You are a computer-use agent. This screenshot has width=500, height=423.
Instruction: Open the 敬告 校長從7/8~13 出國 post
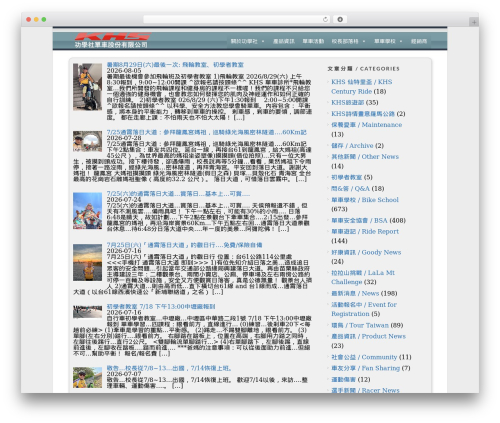click(x=169, y=368)
